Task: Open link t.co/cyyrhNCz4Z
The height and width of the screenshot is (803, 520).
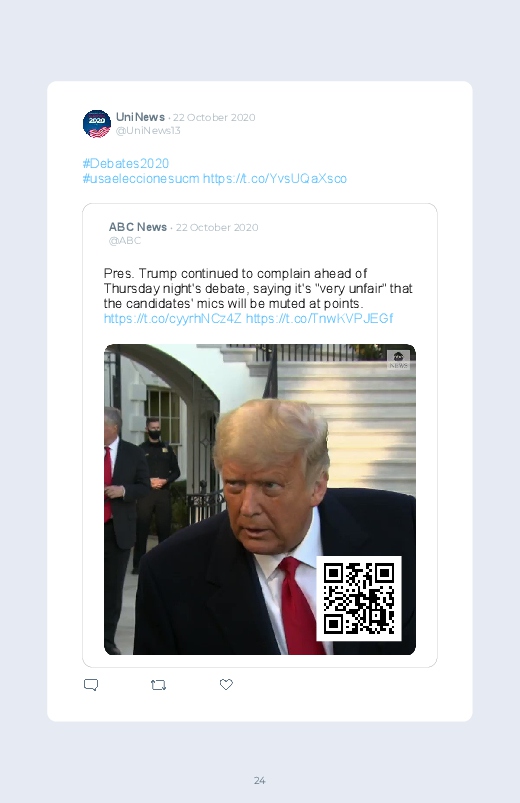Action: click(172, 319)
